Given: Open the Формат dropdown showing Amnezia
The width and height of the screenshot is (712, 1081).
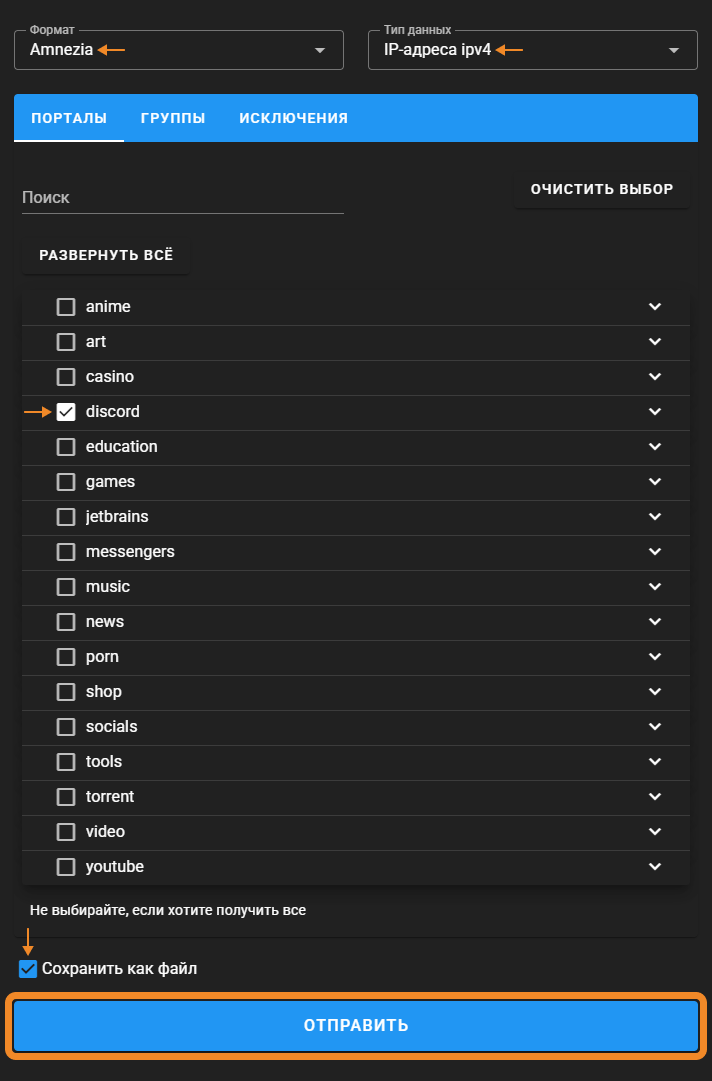Looking at the screenshot, I should [179, 50].
